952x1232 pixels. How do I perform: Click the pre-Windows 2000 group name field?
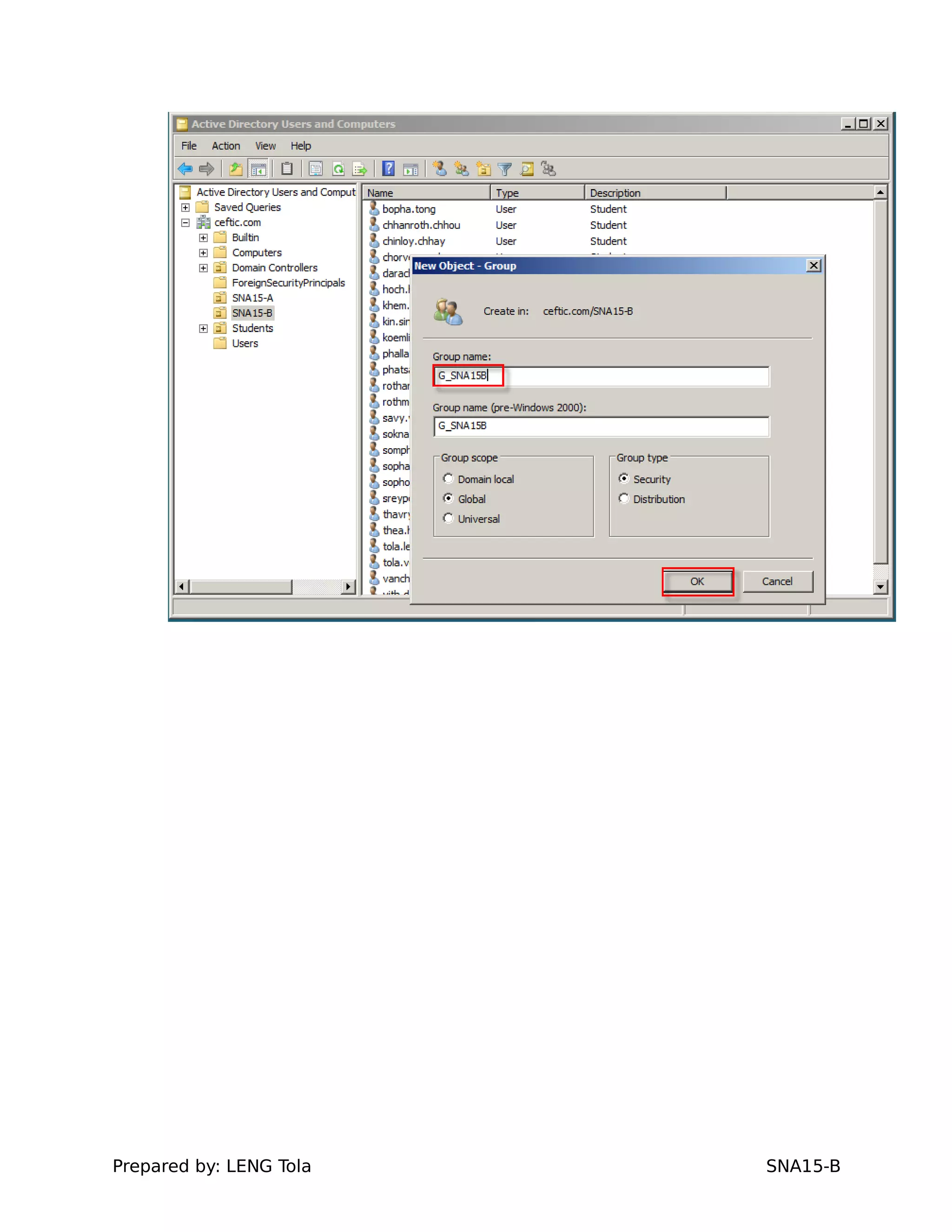click(601, 426)
